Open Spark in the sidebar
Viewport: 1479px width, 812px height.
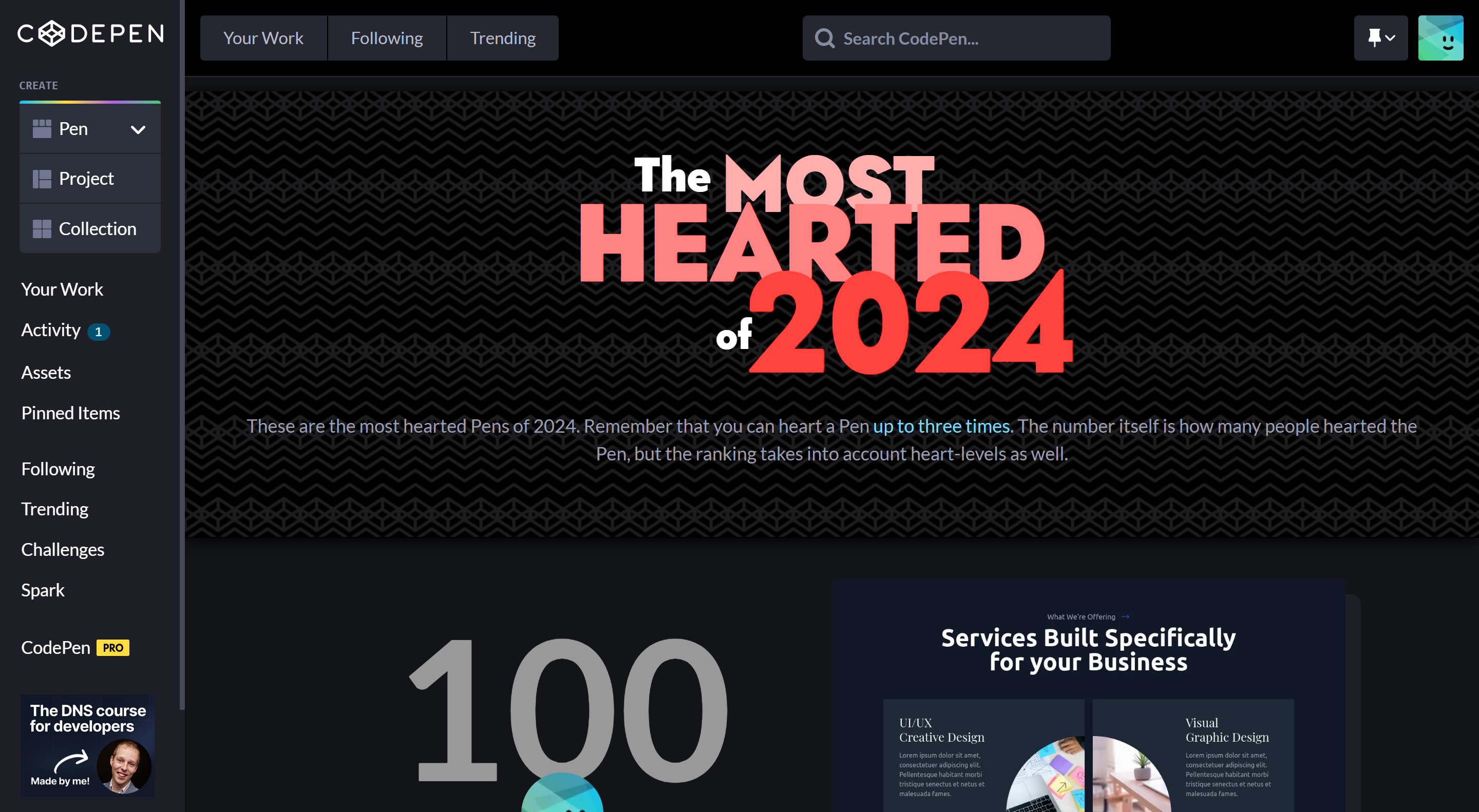point(43,590)
